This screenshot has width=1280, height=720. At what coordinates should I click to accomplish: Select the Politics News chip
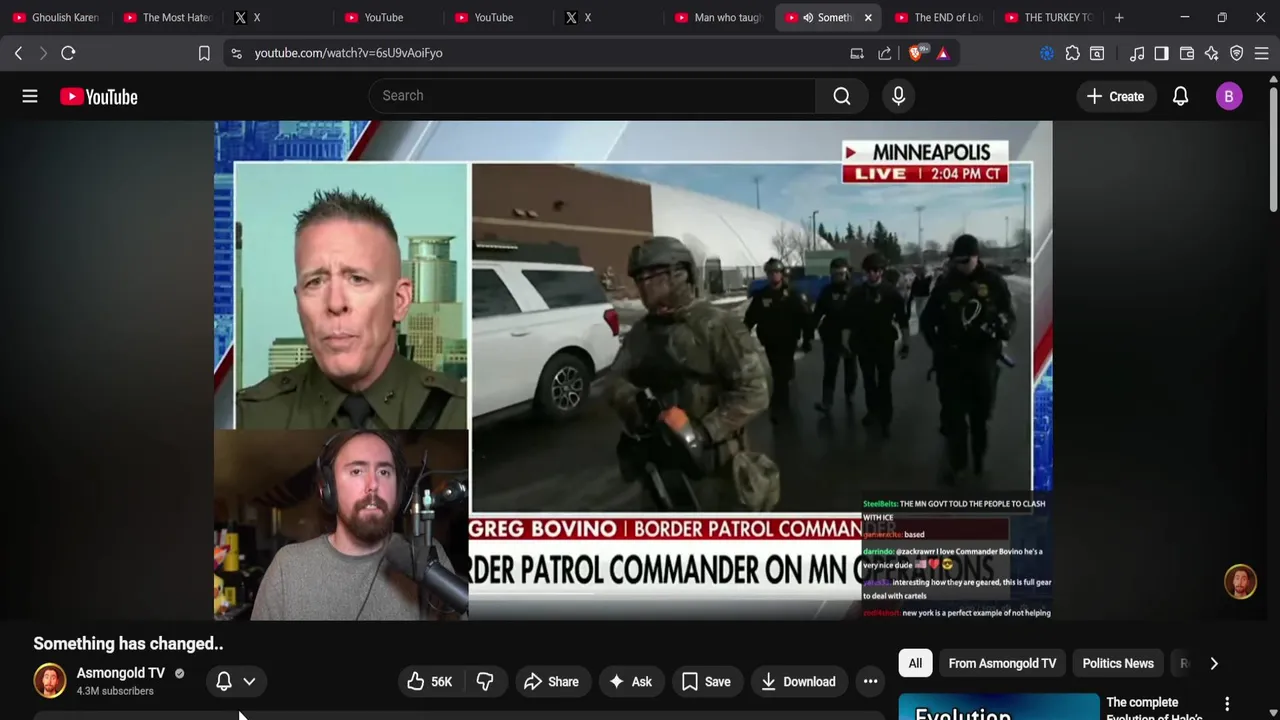point(1118,663)
